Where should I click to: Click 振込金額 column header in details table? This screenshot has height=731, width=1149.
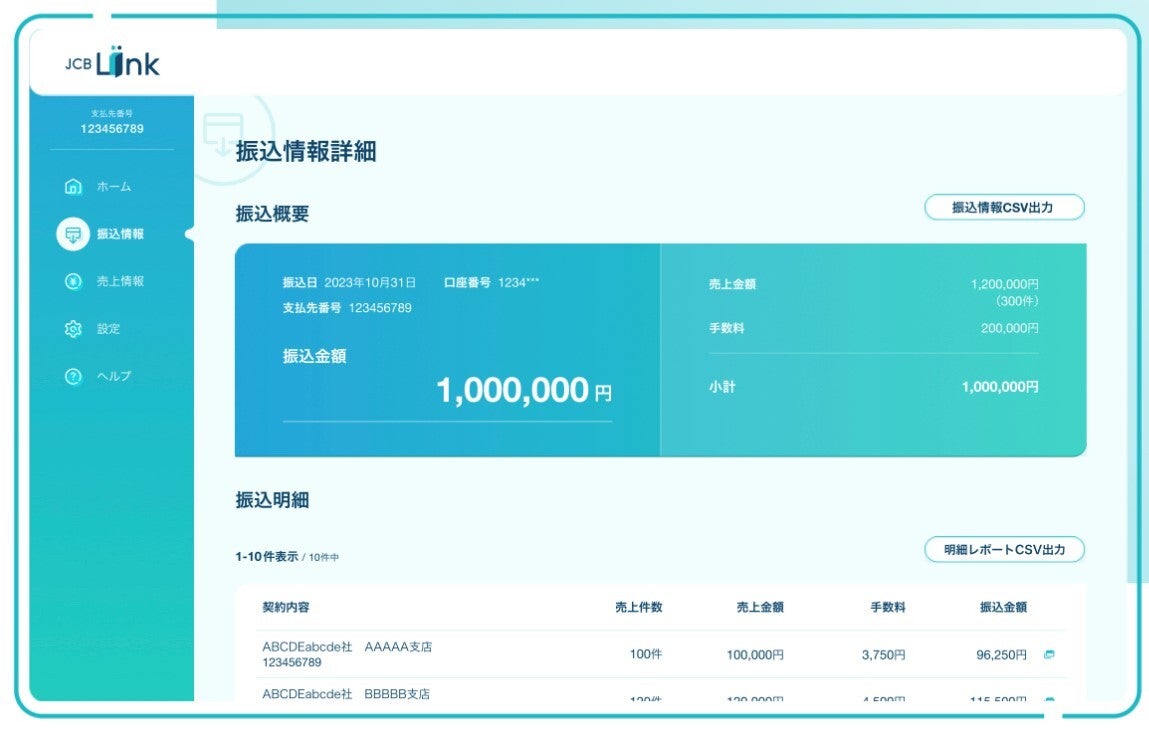pyautogui.click(x=1003, y=607)
